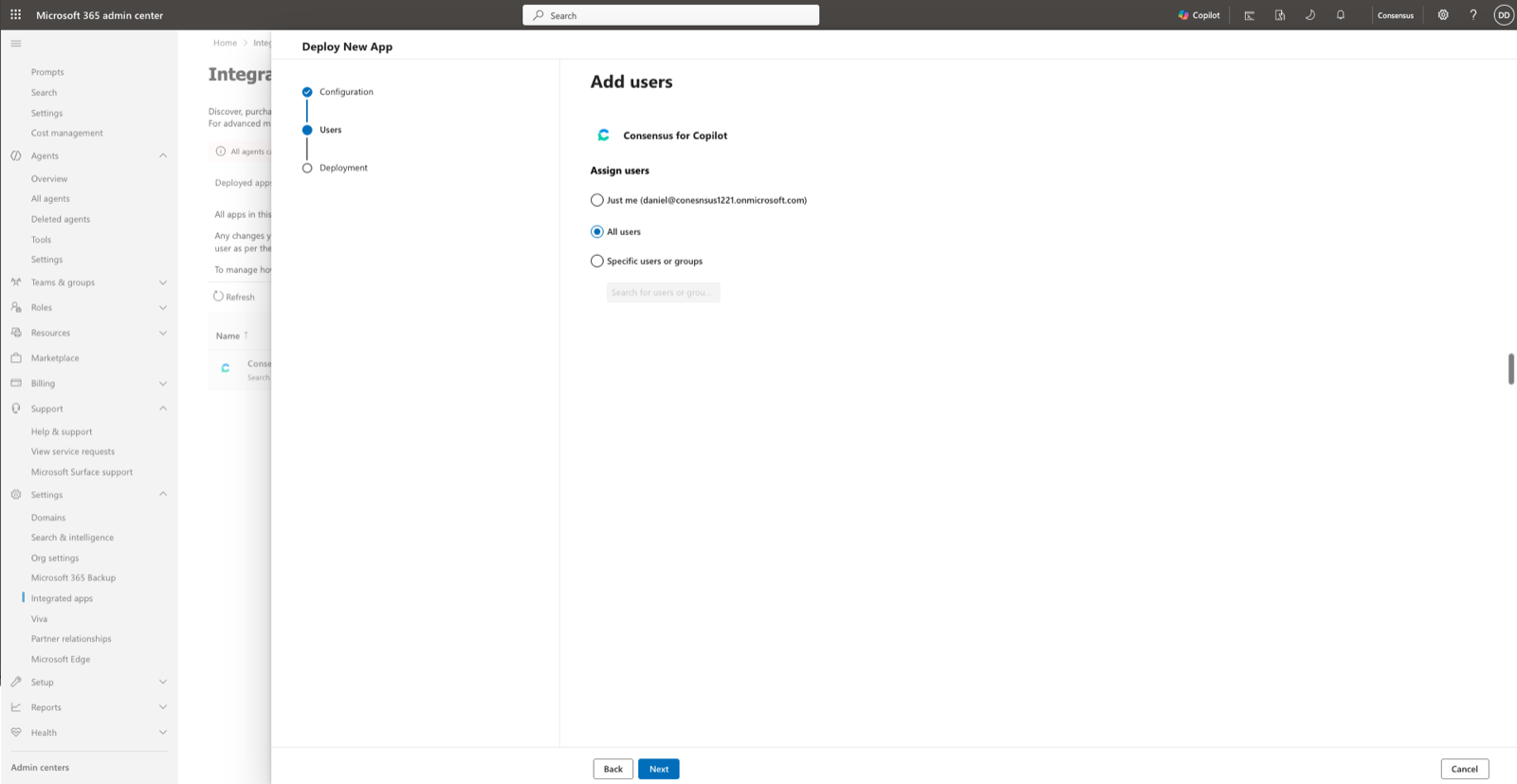Expand the Setup chevron
The image size is (1517, 784).
(x=163, y=682)
